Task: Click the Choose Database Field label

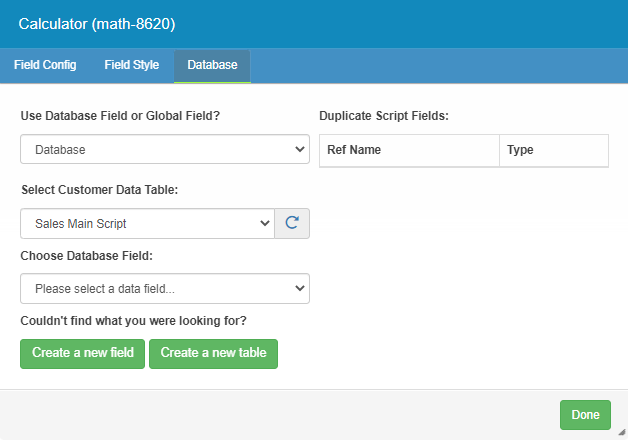Action: (x=86, y=255)
